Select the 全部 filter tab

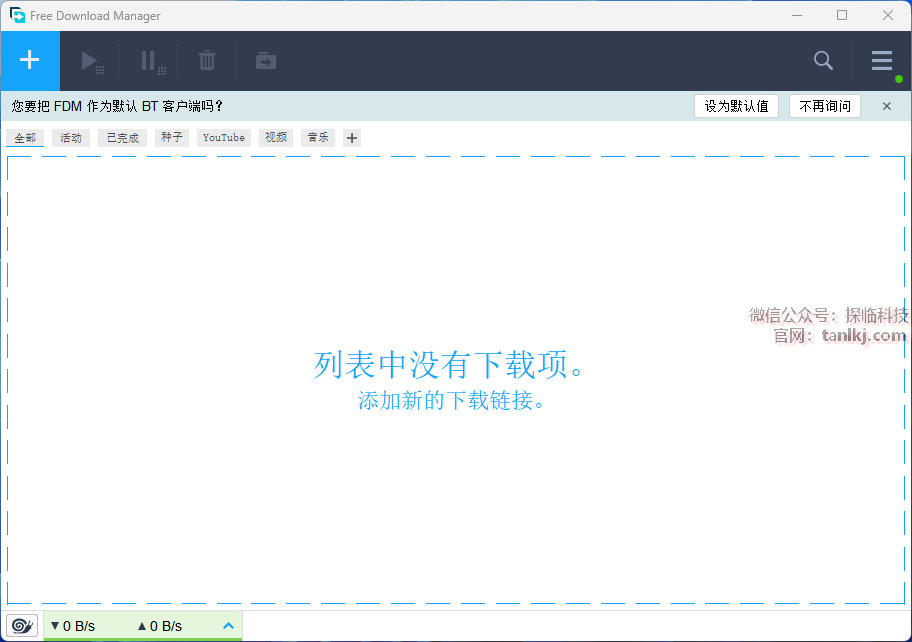[25, 138]
